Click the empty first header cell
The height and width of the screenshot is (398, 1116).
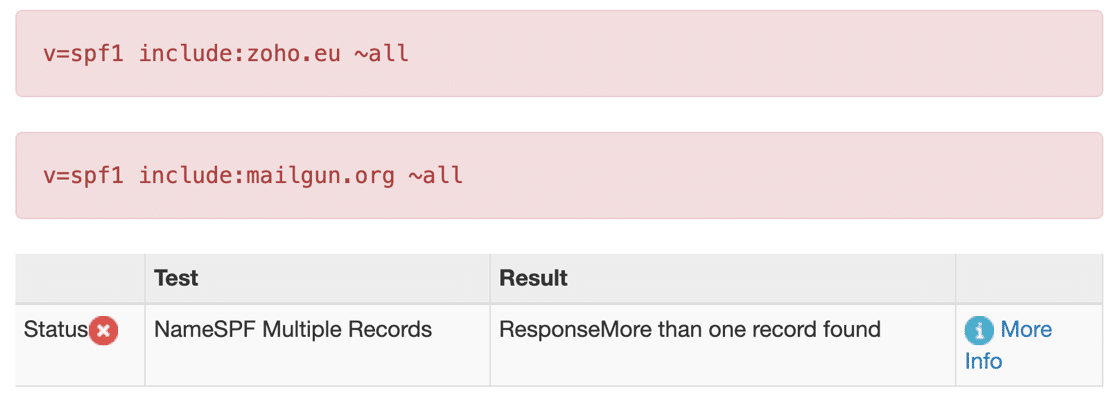pos(80,278)
